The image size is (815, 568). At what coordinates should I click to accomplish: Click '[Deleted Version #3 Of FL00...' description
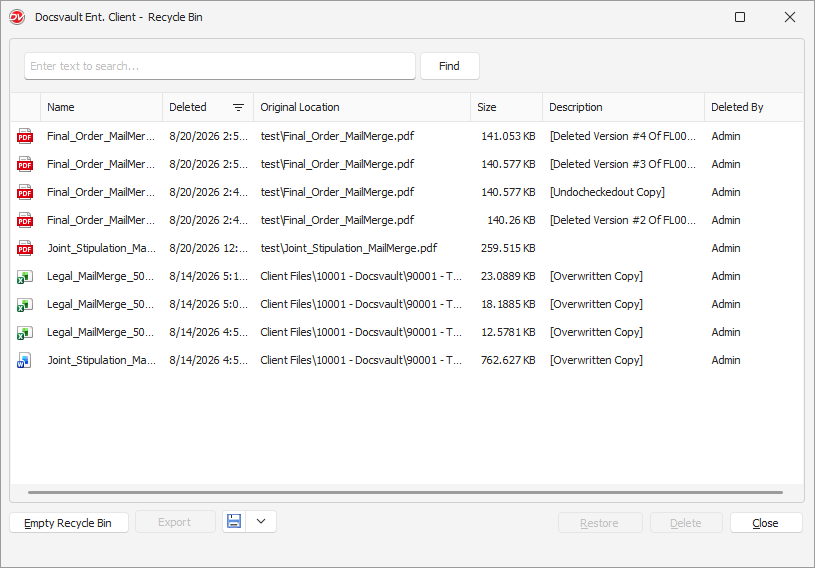click(x=623, y=164)
